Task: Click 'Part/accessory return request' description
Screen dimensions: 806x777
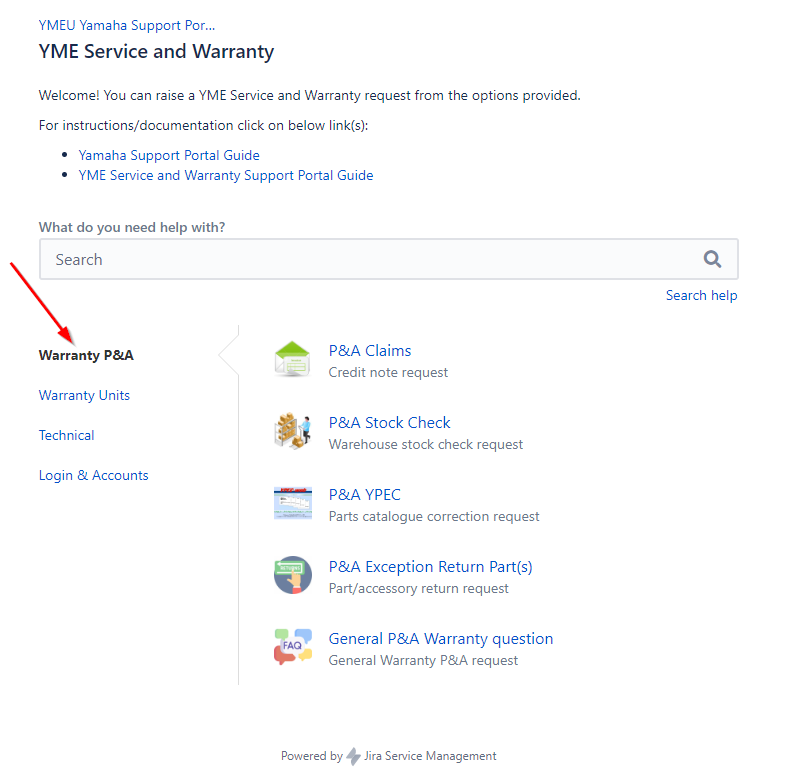Action: pos(419,588)
